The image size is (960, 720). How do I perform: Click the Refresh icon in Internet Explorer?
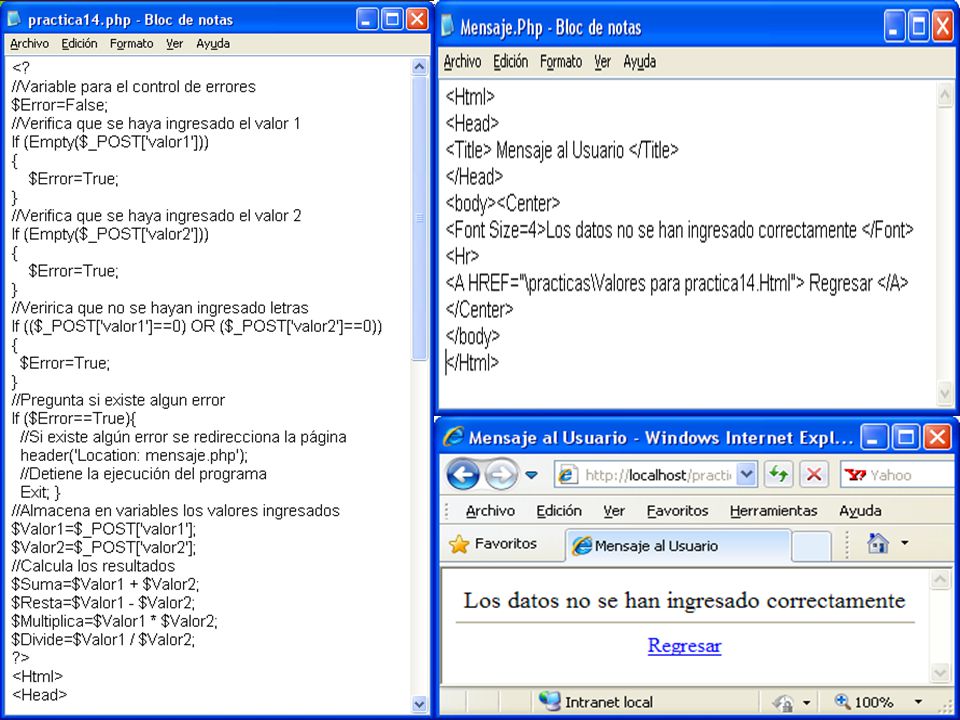(779, 474)
